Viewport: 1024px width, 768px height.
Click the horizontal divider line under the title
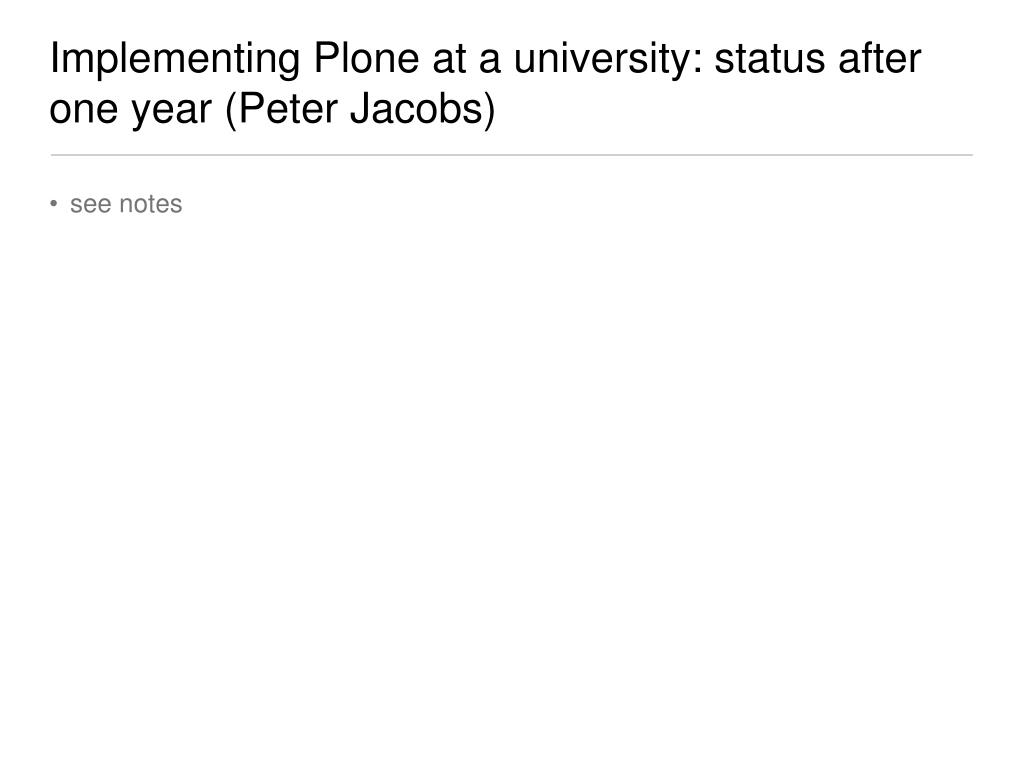(x=511, y=155)
